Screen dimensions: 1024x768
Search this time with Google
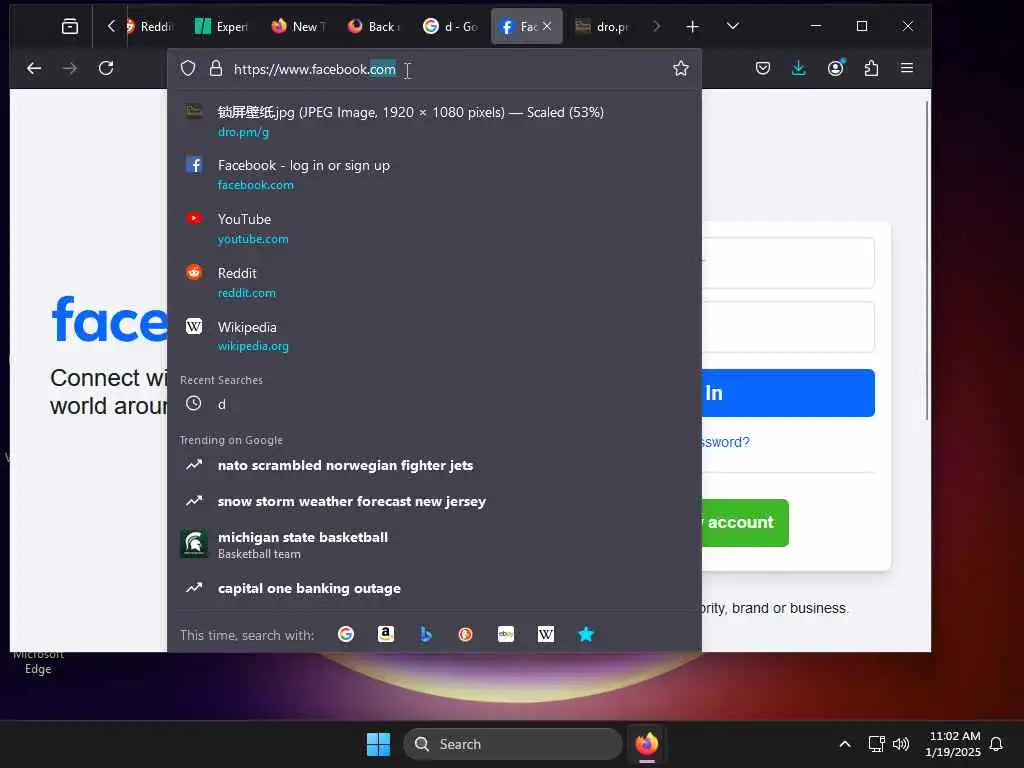346,634
